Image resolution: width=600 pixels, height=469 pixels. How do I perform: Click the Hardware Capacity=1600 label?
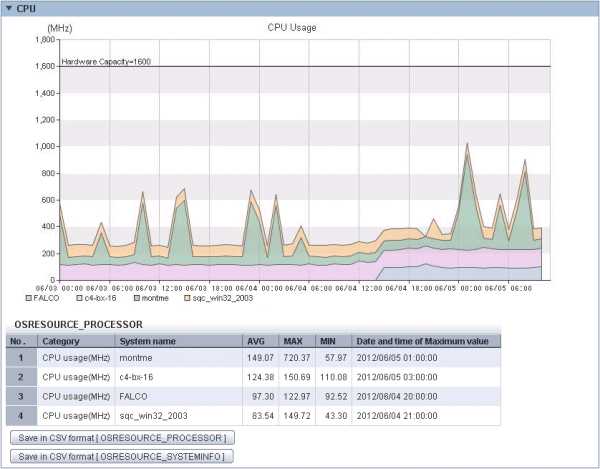[x=106, y=62]
